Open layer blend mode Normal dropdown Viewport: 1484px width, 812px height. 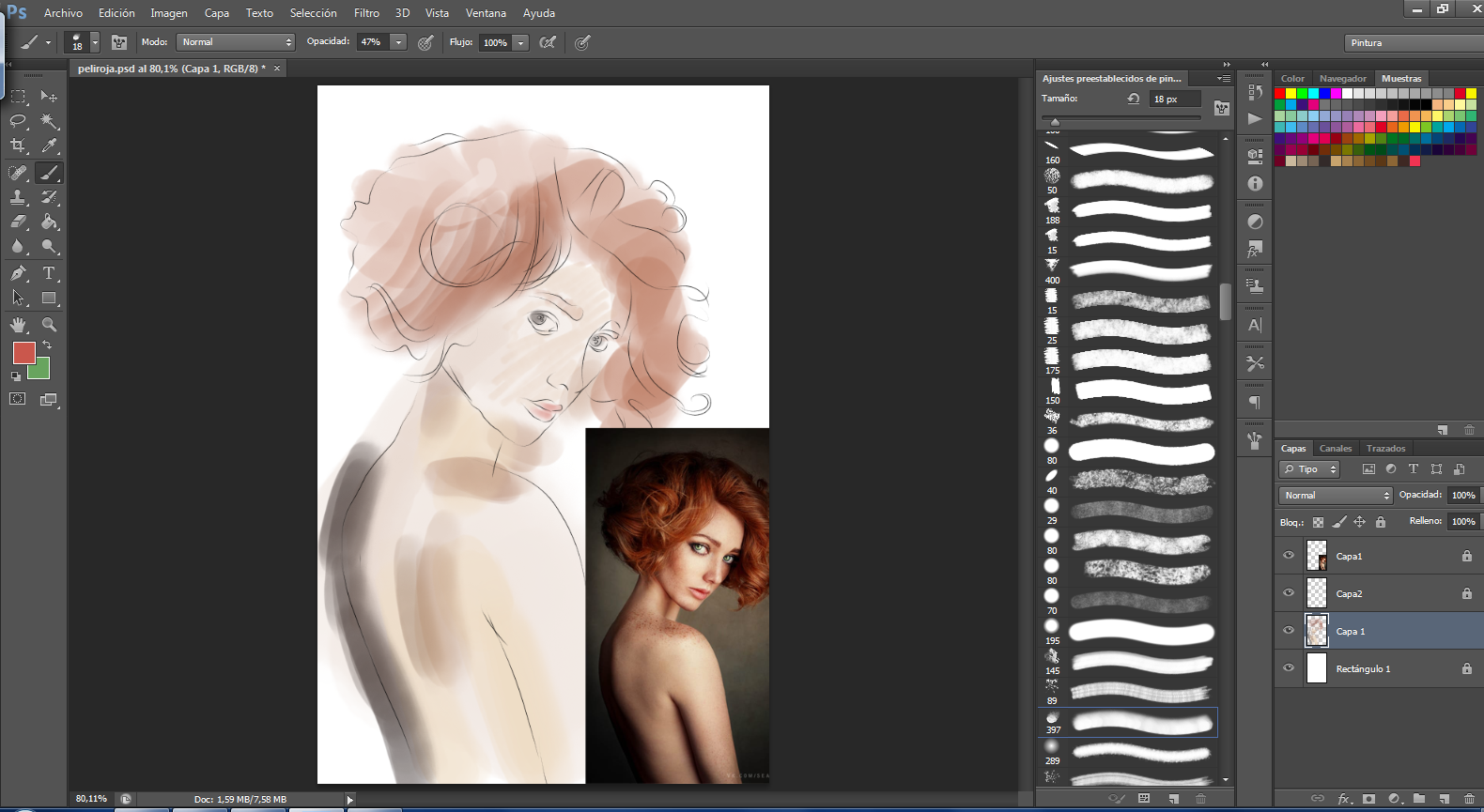coord(1335,495)
